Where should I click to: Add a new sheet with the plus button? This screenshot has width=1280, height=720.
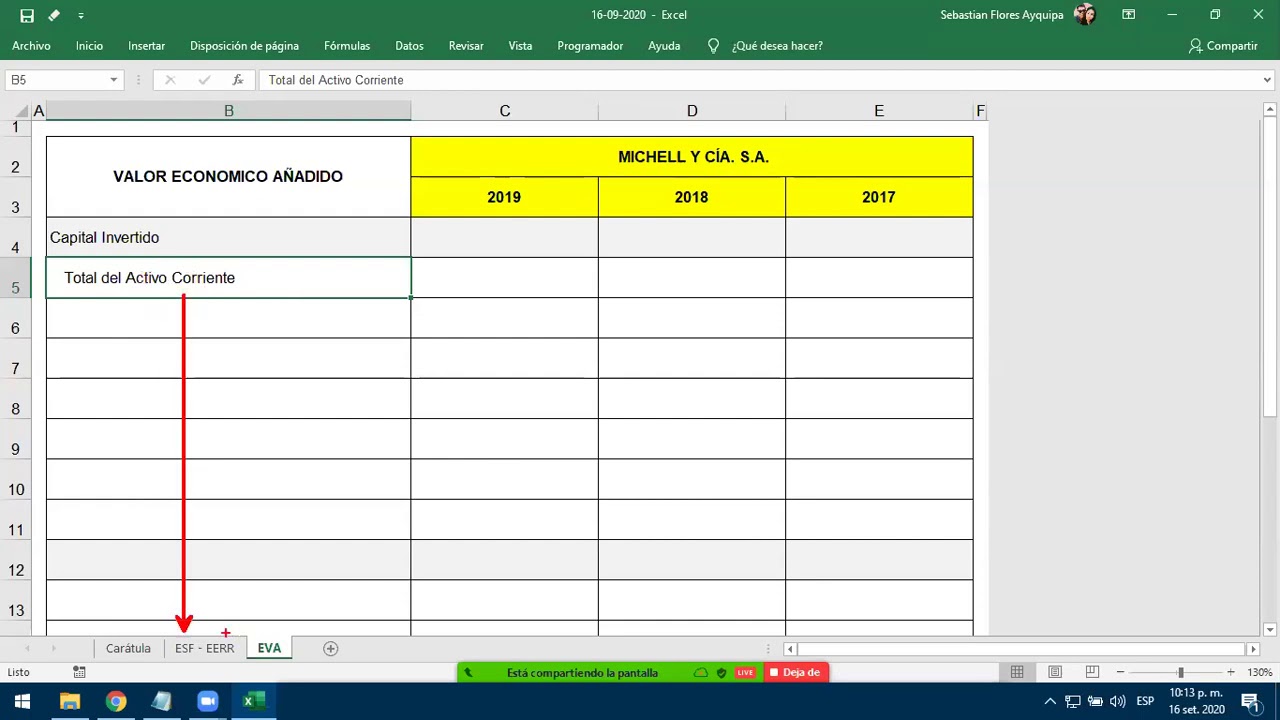coord(330,648)
